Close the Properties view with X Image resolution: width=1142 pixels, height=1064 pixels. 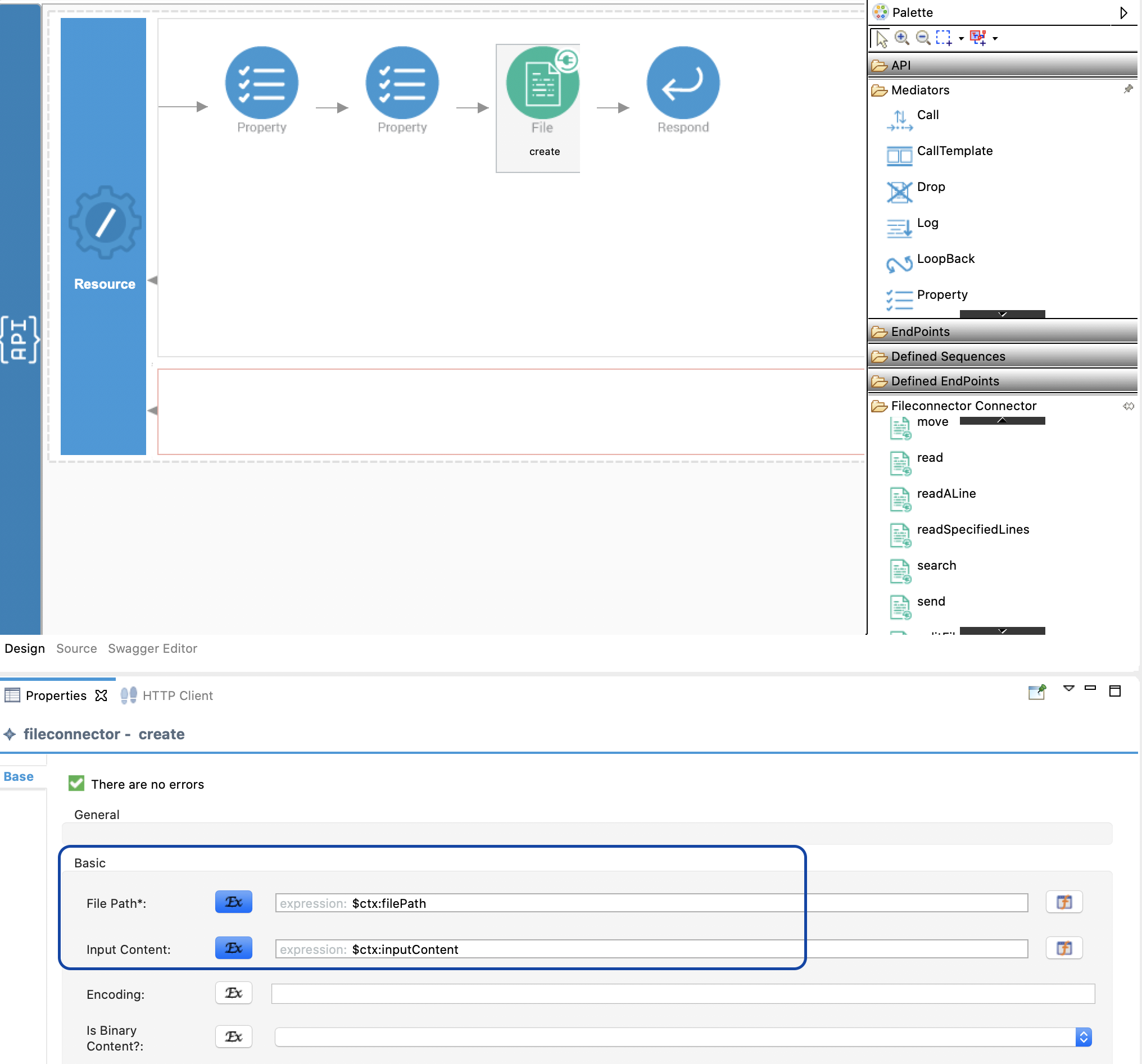click(x=101, y=695)
